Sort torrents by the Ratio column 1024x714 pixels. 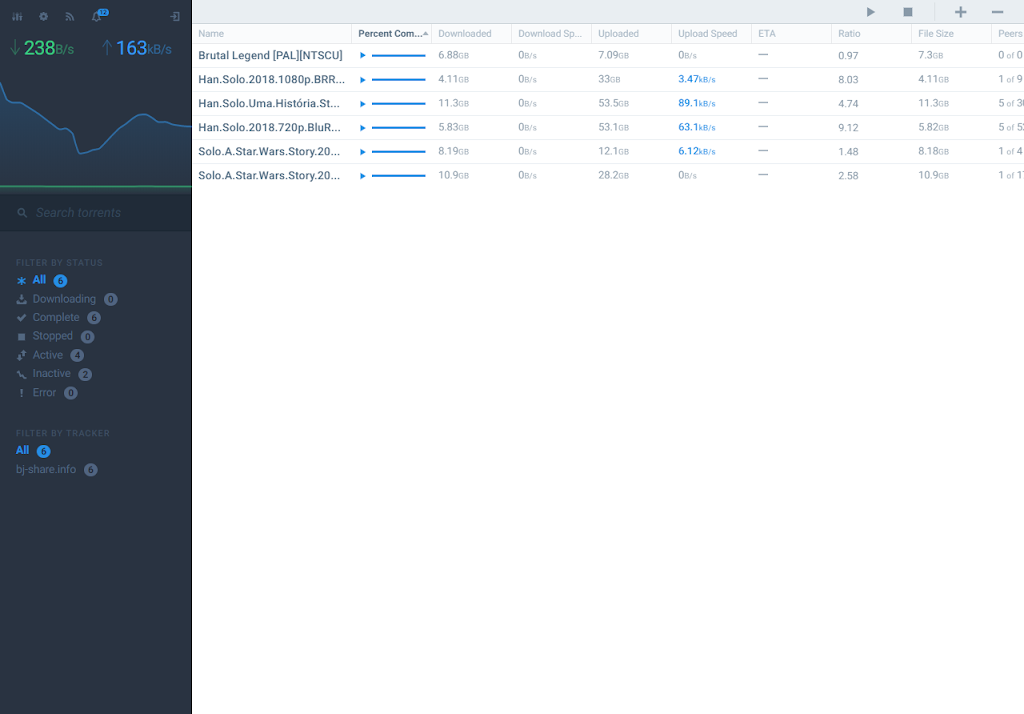pyautogui.click(x=849, y=34)
